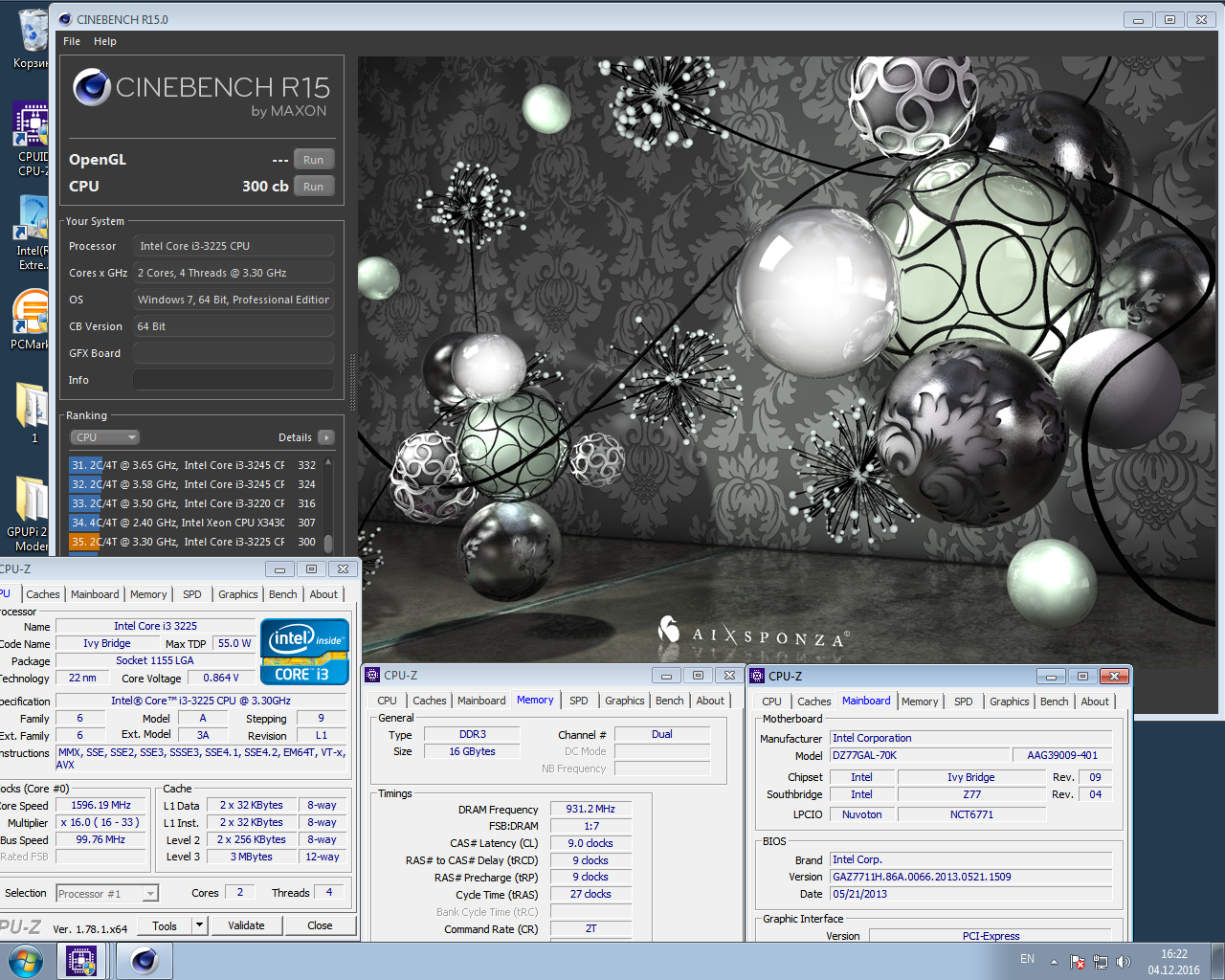Open Bench tab in CPU-Z Mainboard window

(x=1055, y=702)
